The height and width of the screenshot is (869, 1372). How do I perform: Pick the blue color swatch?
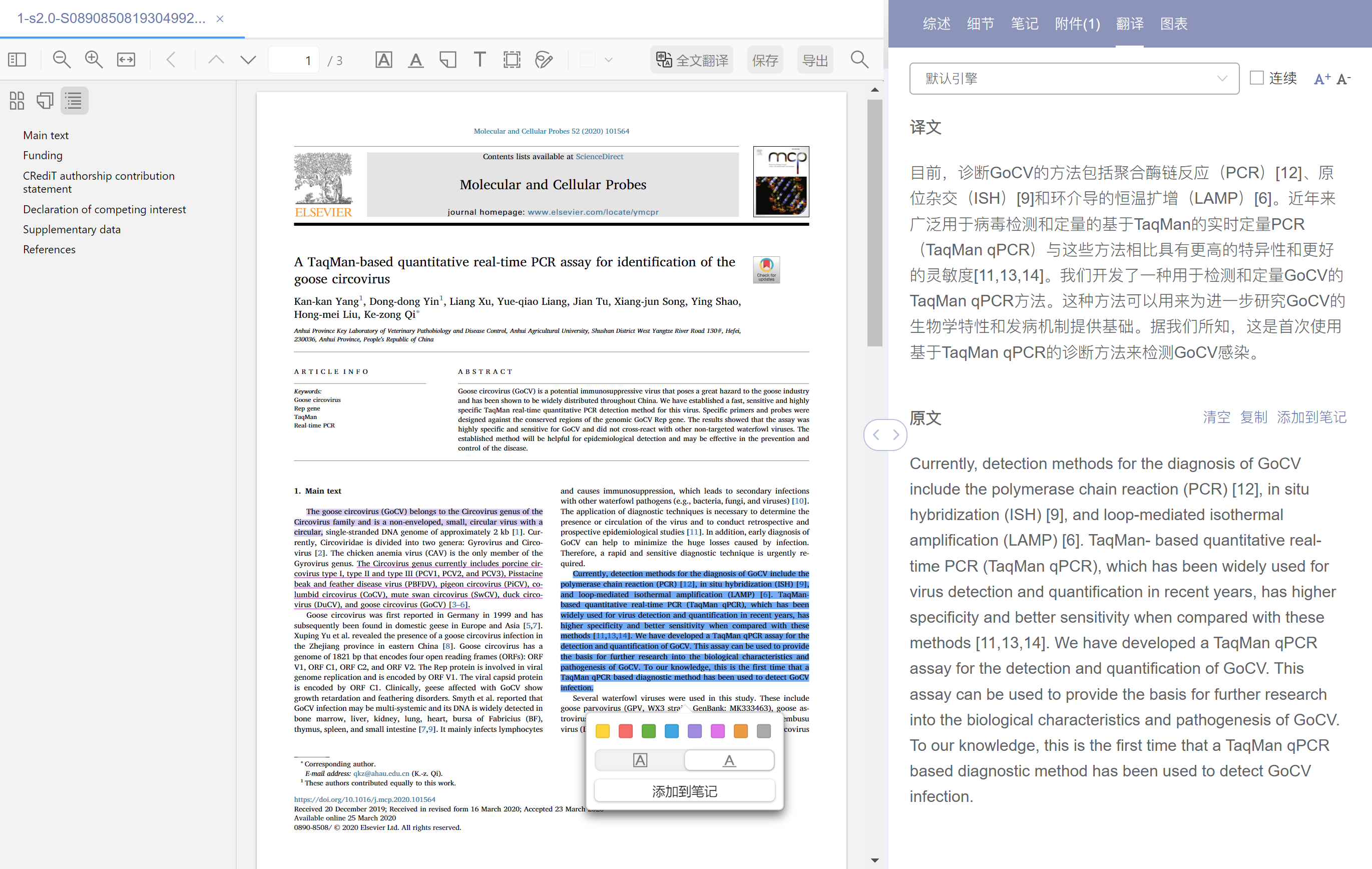[672, 730]
